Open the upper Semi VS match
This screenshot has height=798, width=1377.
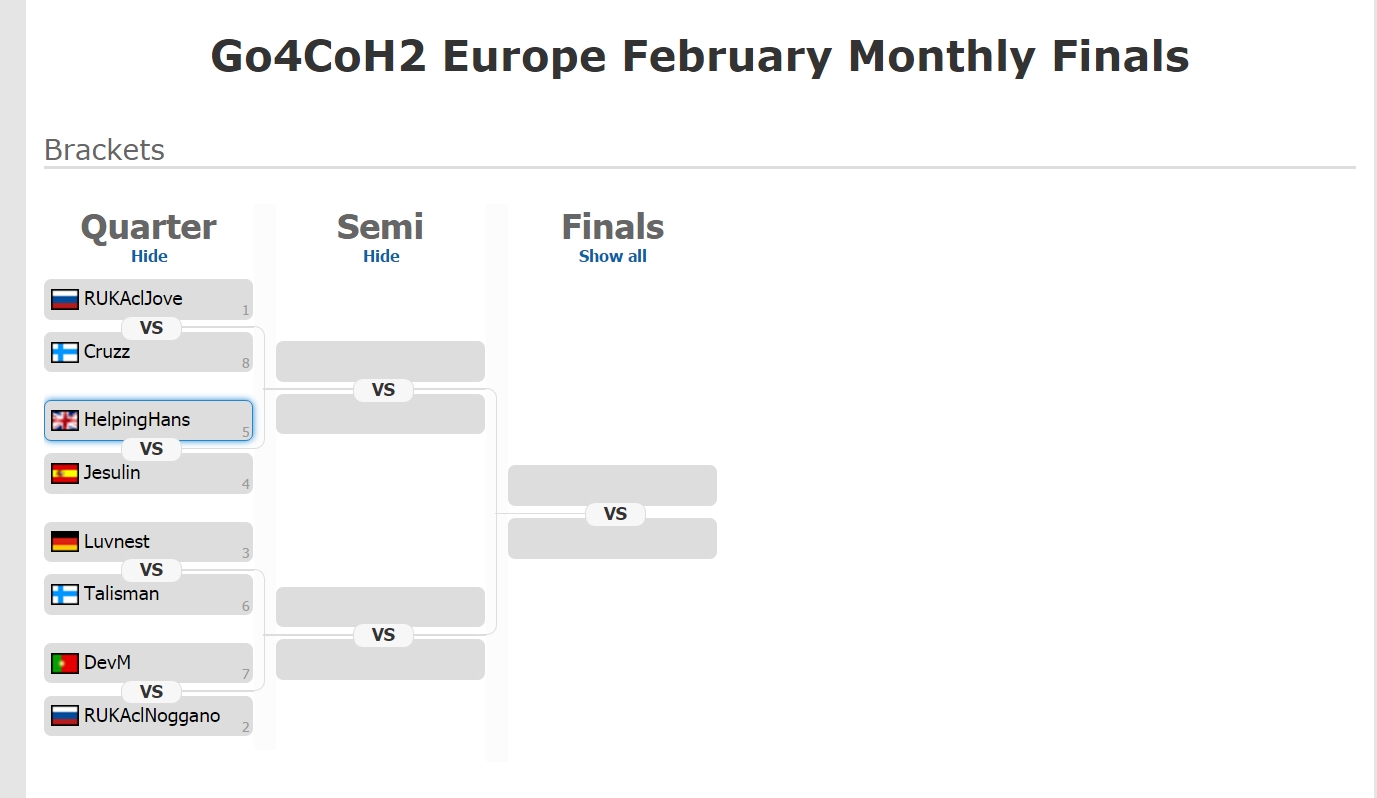point(383,390)
